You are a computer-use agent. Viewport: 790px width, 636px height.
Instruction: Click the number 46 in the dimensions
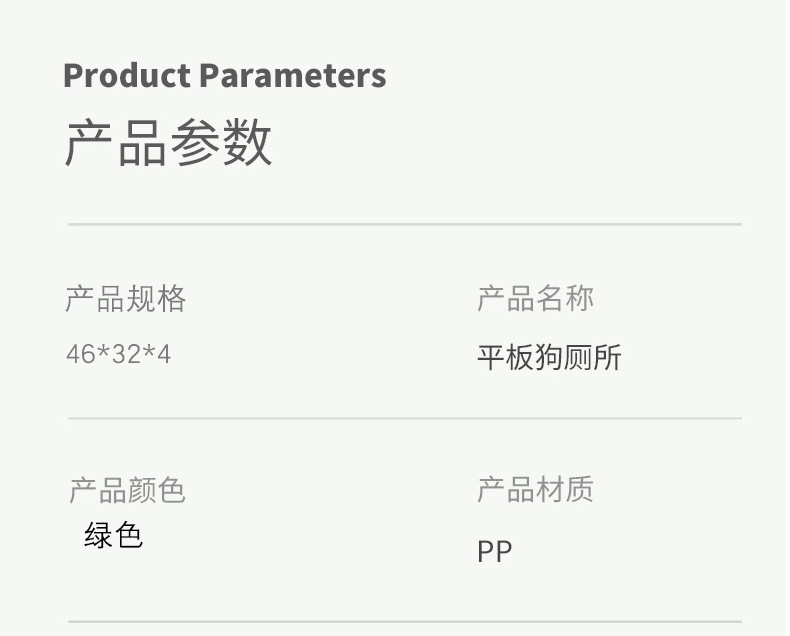(80, 354)
